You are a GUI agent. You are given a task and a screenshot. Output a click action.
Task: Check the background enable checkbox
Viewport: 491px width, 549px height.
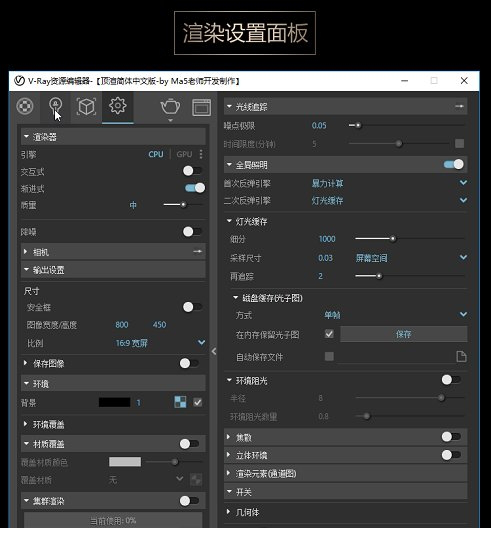click(198, 402)
